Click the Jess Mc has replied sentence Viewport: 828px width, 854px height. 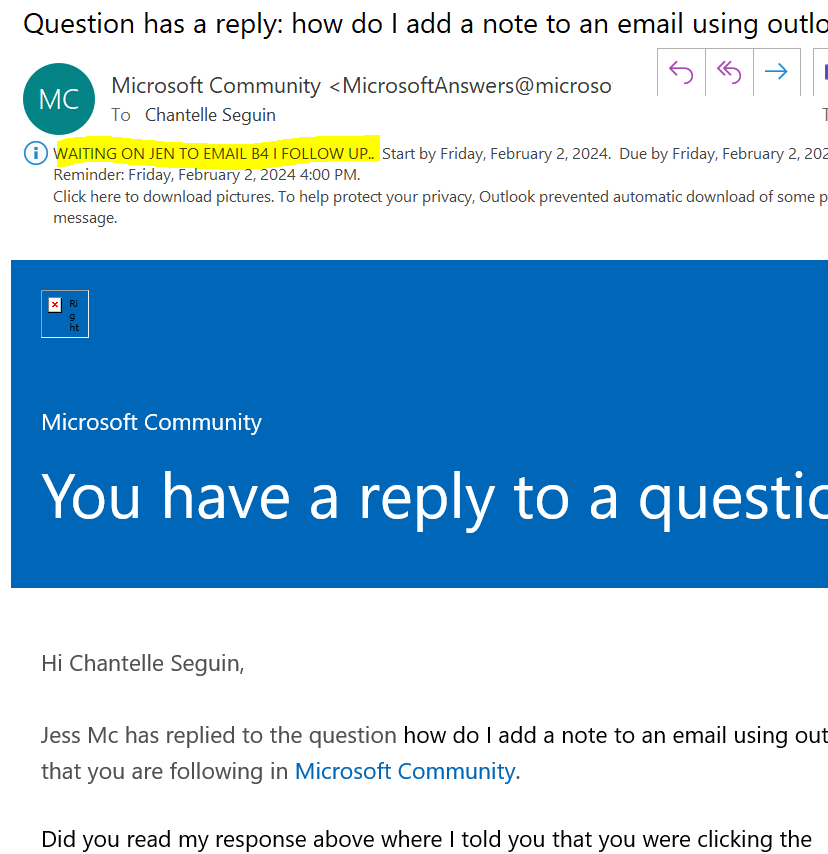click(218, 735)
